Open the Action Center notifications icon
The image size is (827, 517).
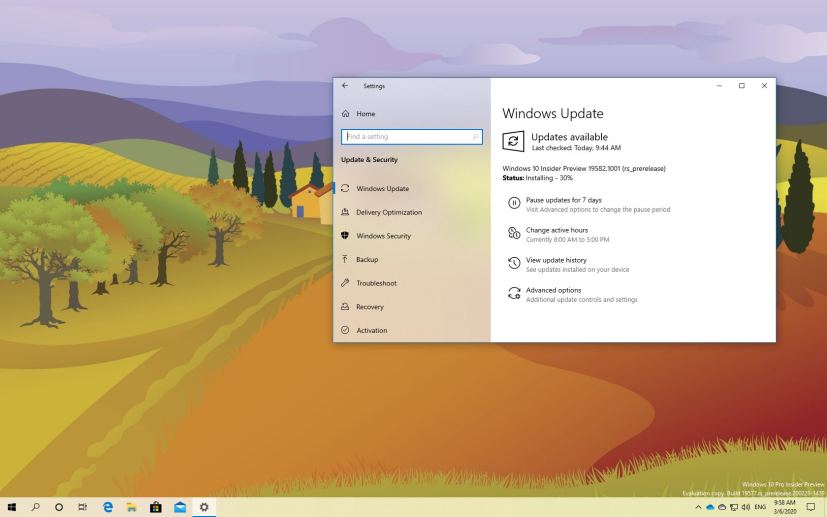tap(811, 508)
